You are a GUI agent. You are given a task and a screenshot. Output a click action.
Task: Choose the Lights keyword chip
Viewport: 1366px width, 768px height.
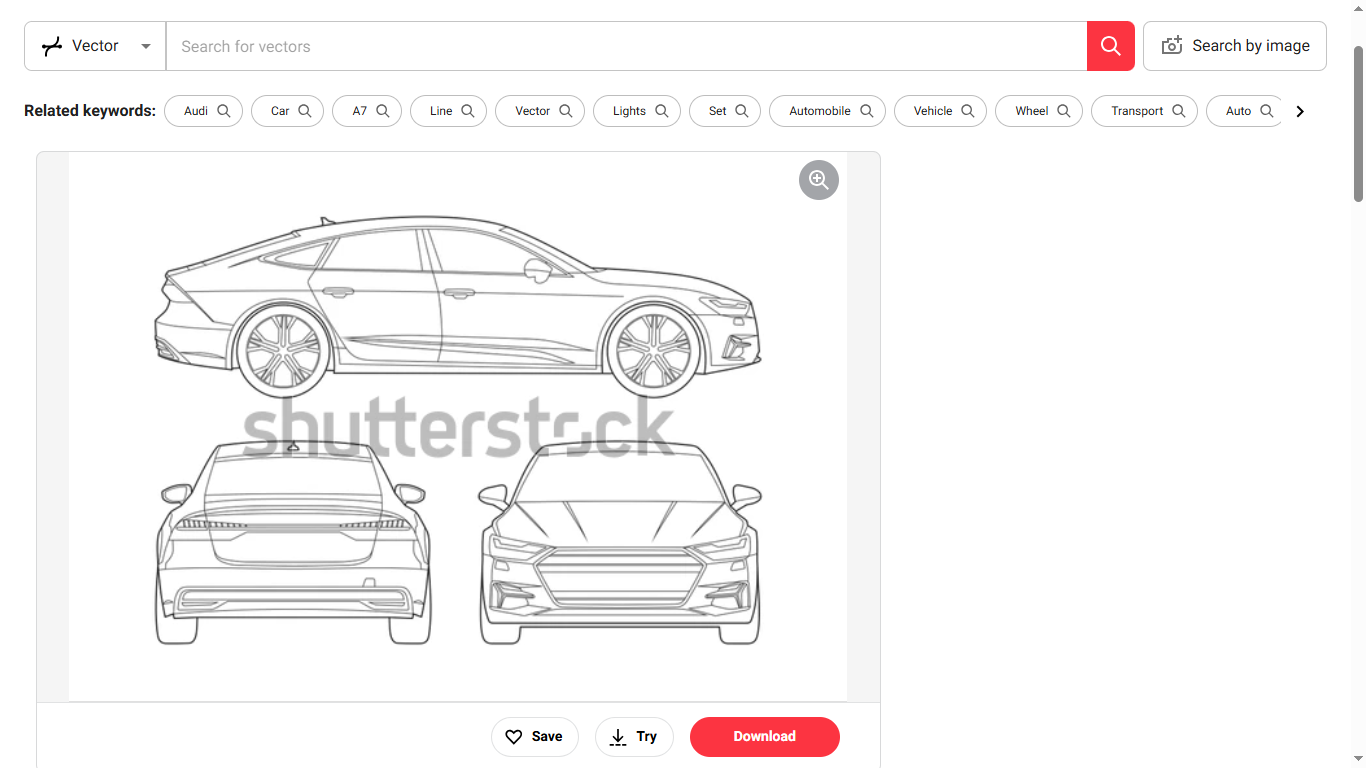pos(636,111)
